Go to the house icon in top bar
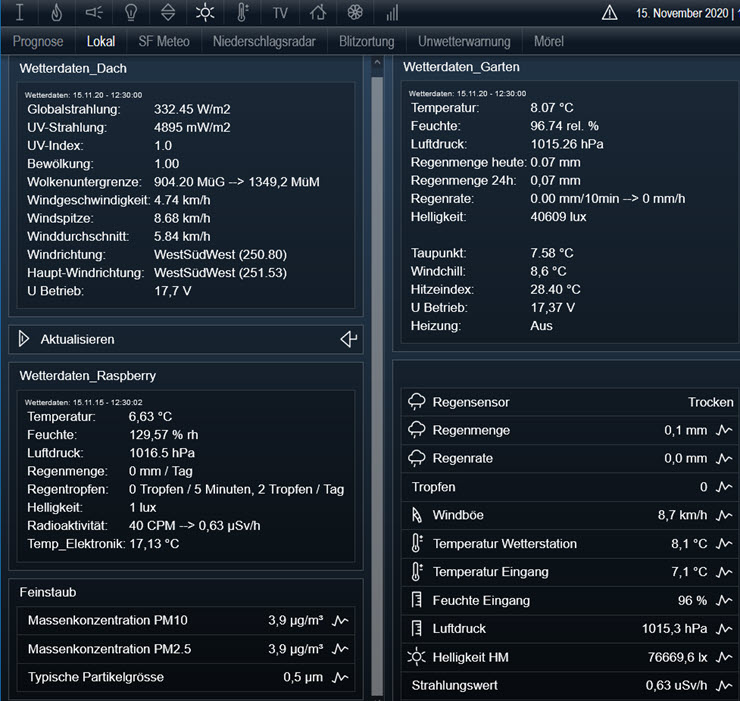 (318, 13)
